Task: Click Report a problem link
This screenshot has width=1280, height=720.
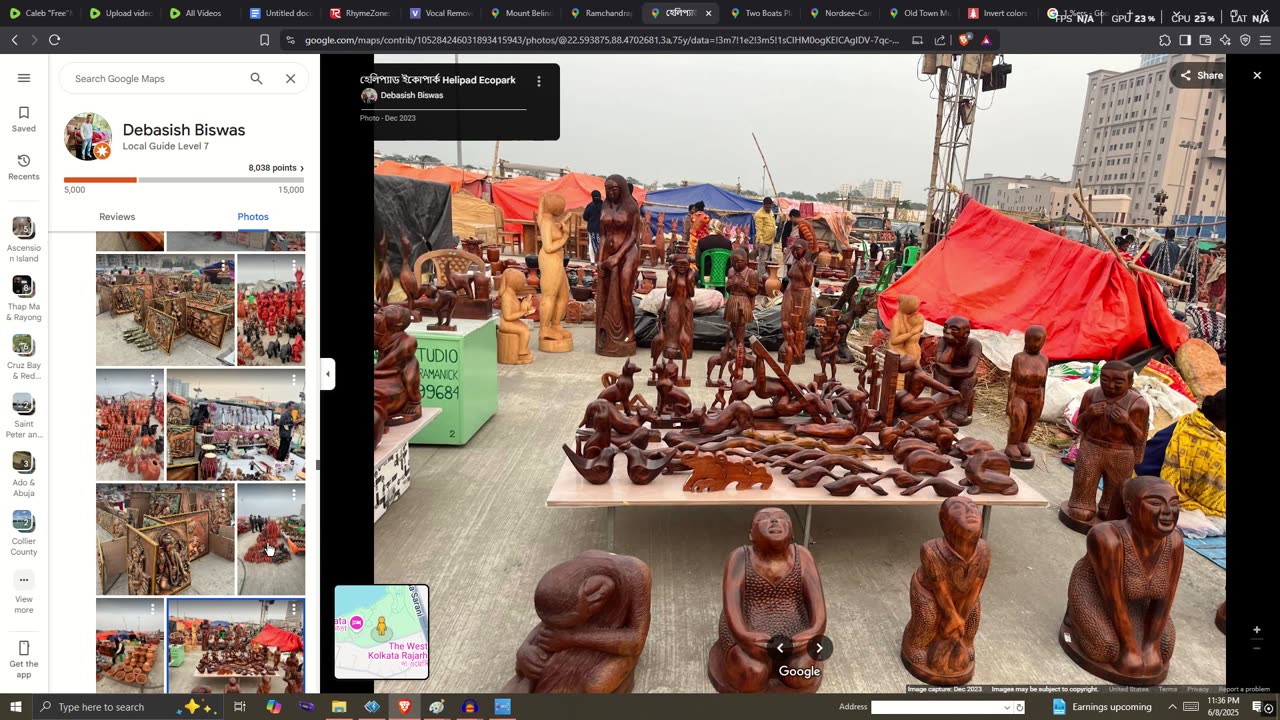Action: [x=1244, y=689]
